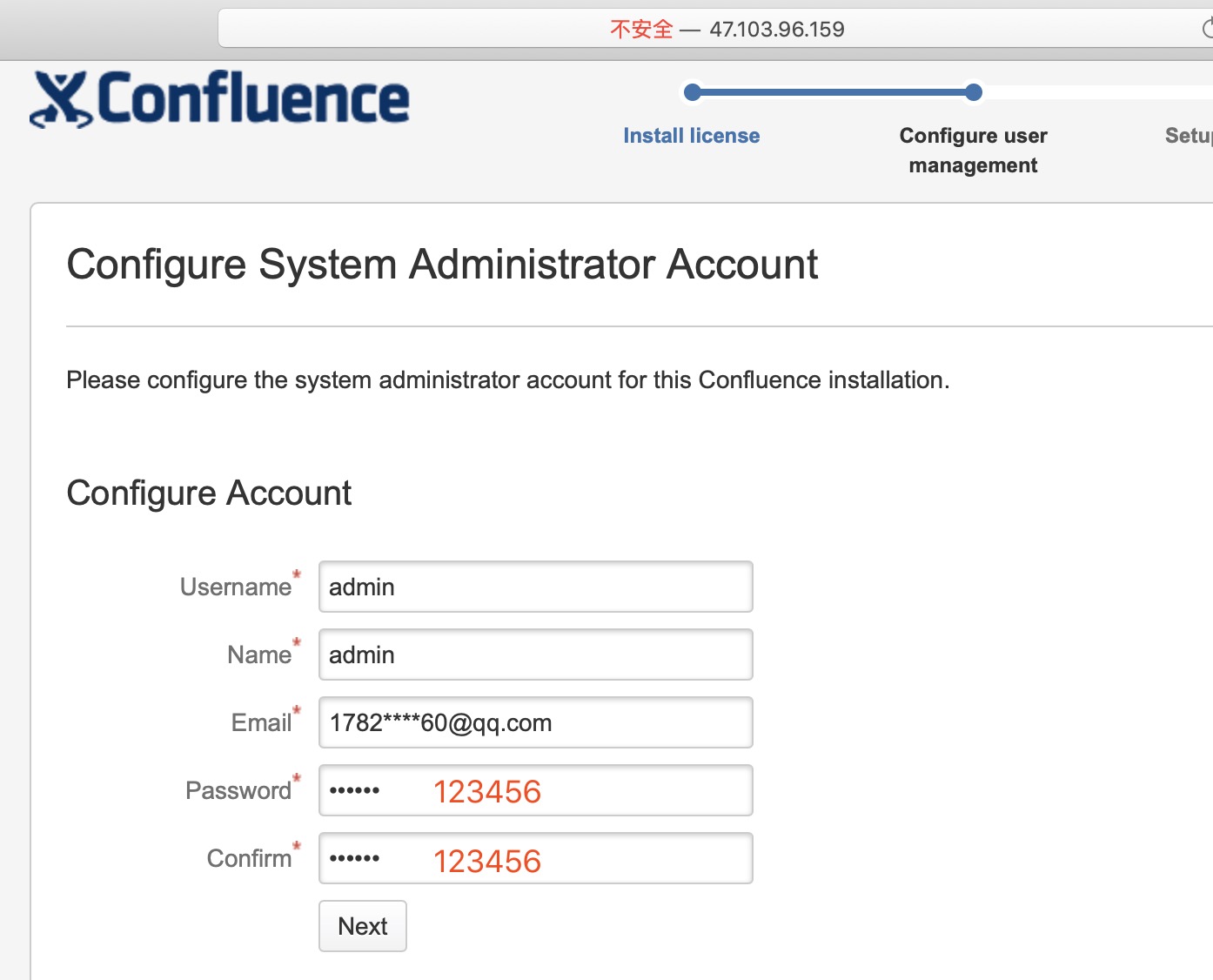Click the Install license progress dot
This screenshot has height=980, width=1213.
[693, 92]
